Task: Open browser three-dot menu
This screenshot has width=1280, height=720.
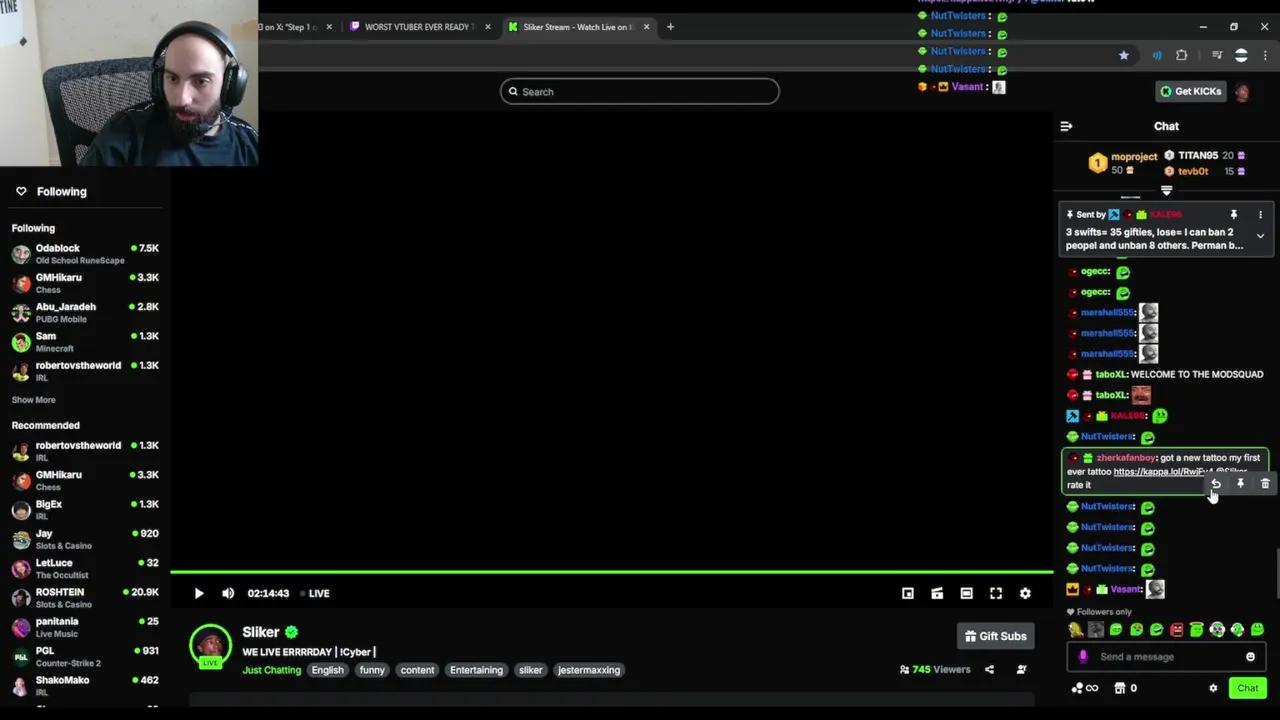Action: point(1265,56)
